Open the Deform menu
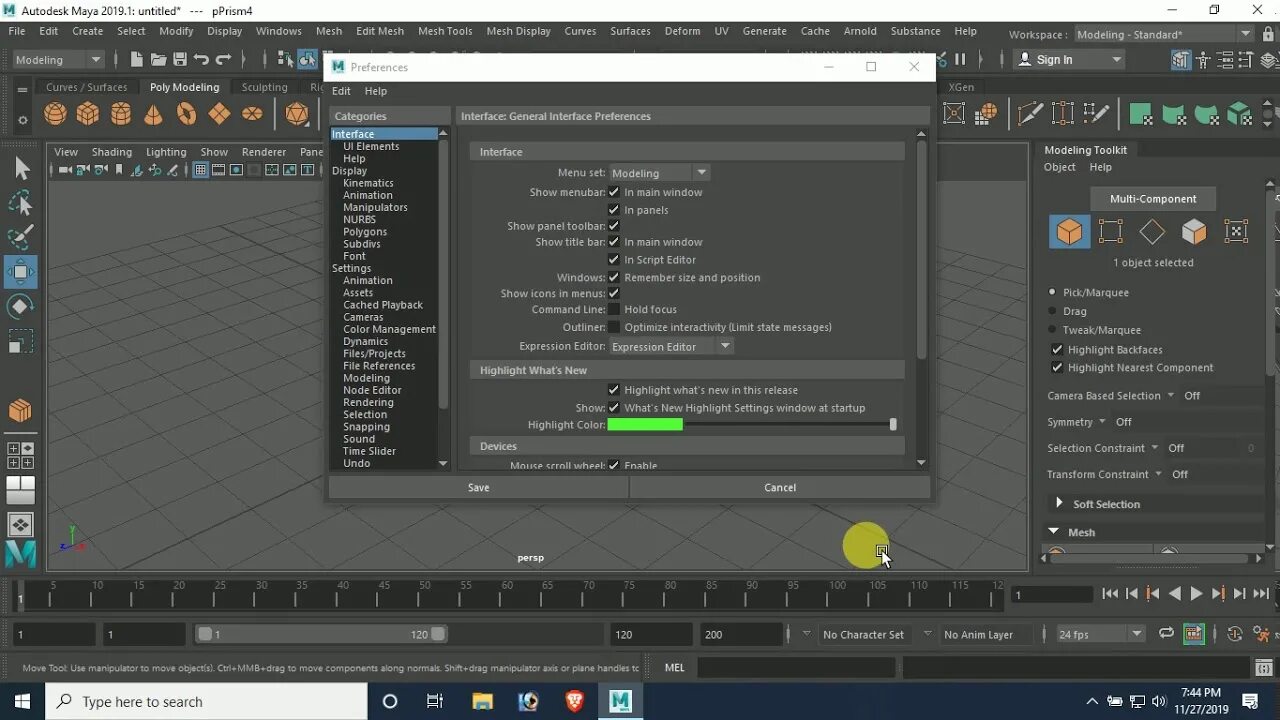Viewport: 1280px width, 720px height. coord(682,31)
